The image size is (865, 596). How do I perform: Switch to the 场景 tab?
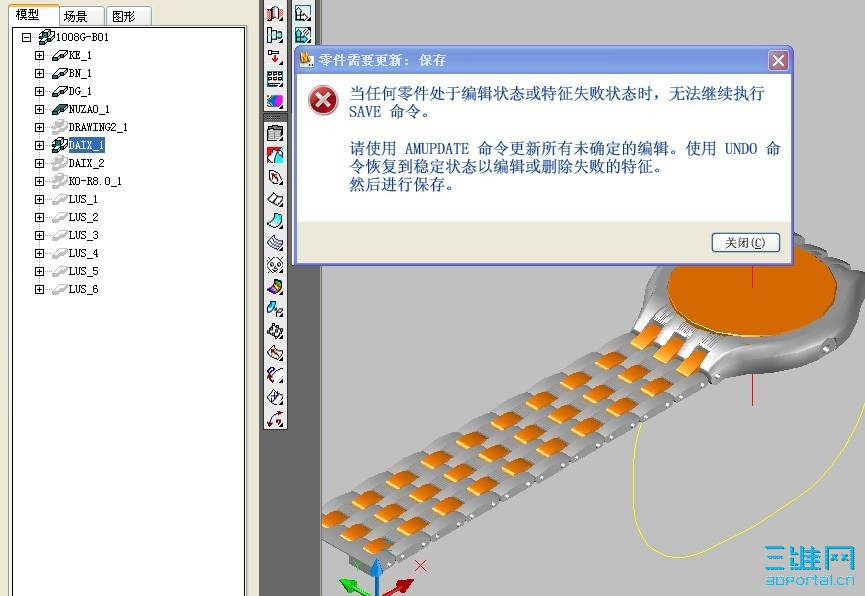coord(81,16)
